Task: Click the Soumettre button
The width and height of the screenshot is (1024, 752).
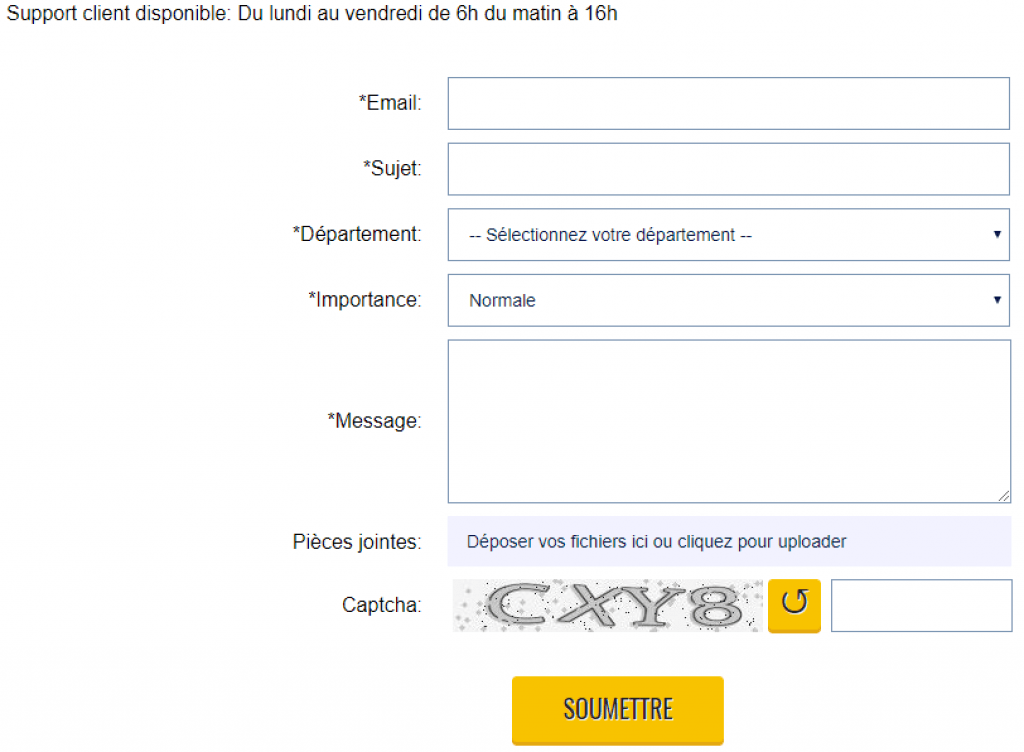Action: click(617, 710)
